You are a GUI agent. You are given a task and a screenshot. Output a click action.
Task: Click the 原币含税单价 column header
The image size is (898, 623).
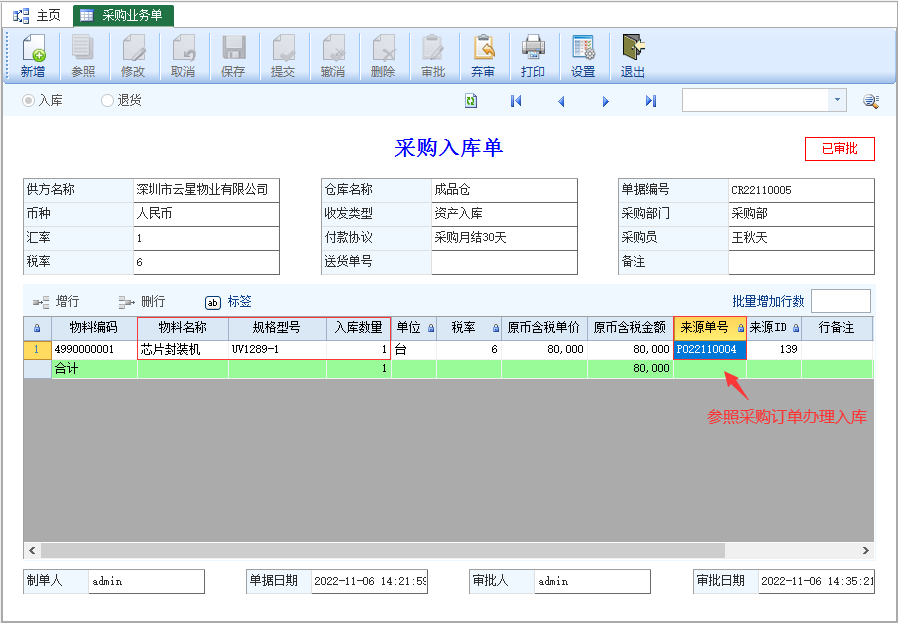(x=544, y=328)
